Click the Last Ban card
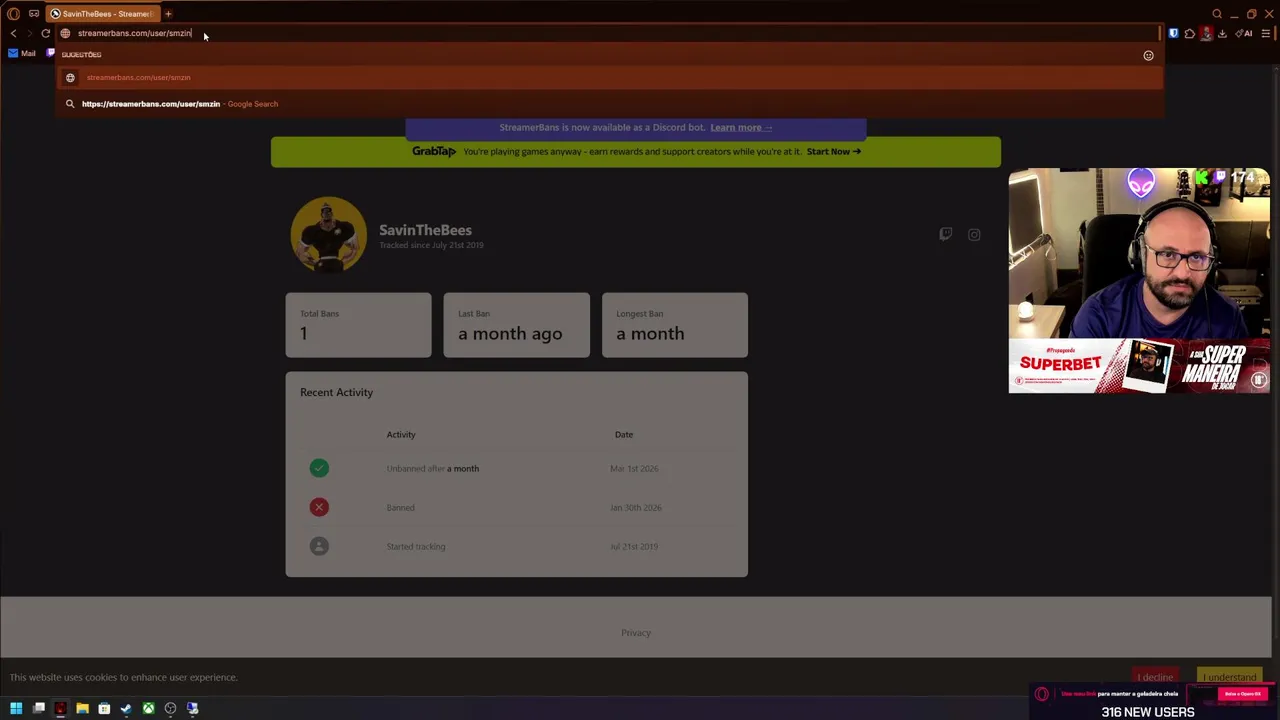1280x720 pixels. coord(516,325)
